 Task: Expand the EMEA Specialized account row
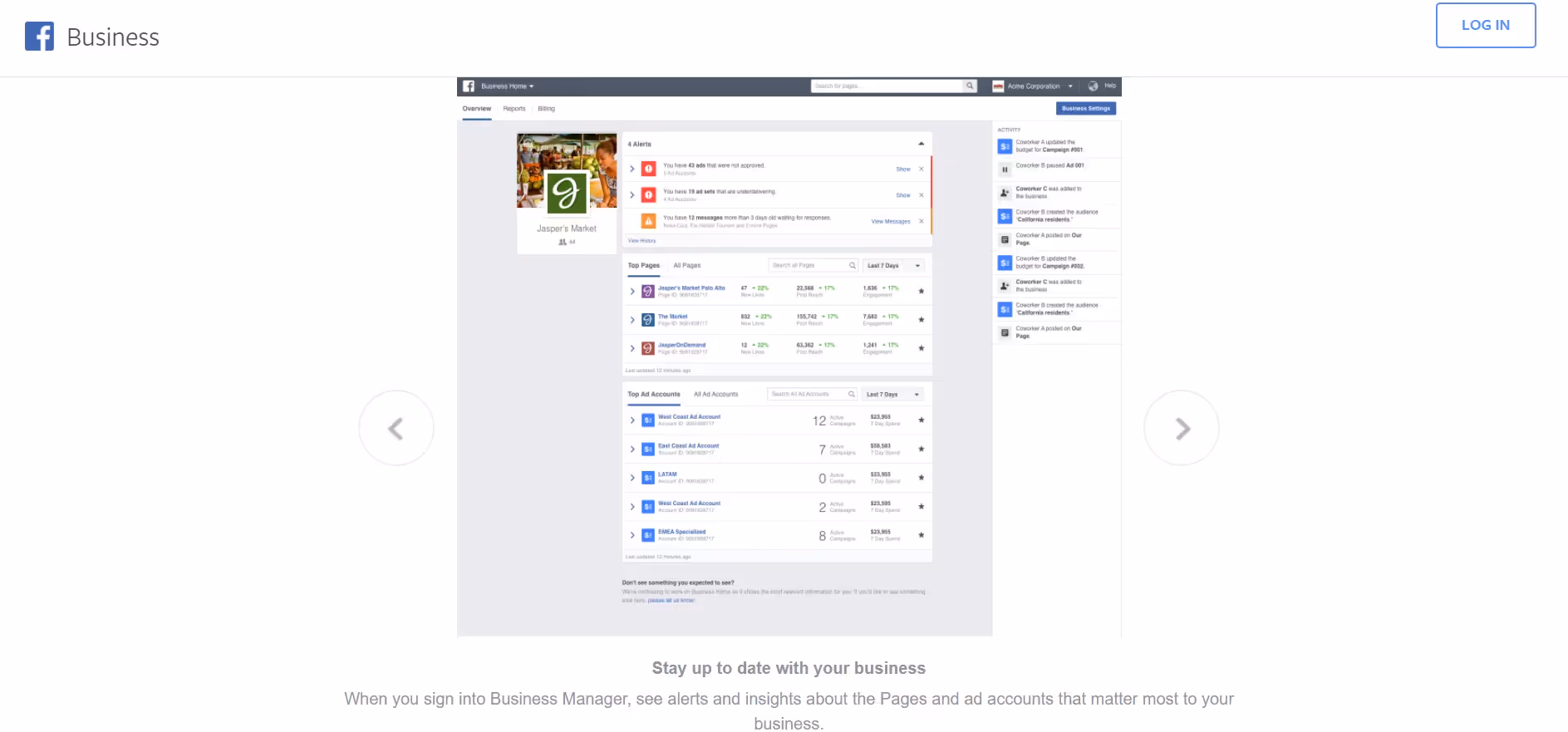pos(632,535)
